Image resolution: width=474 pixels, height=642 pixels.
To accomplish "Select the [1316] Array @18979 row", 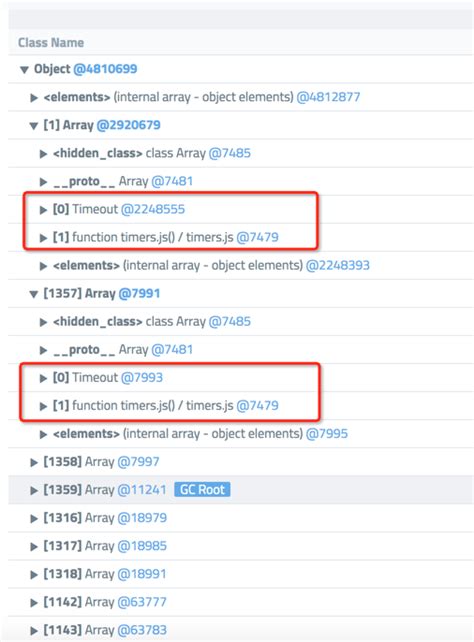I will coord(241,518).
